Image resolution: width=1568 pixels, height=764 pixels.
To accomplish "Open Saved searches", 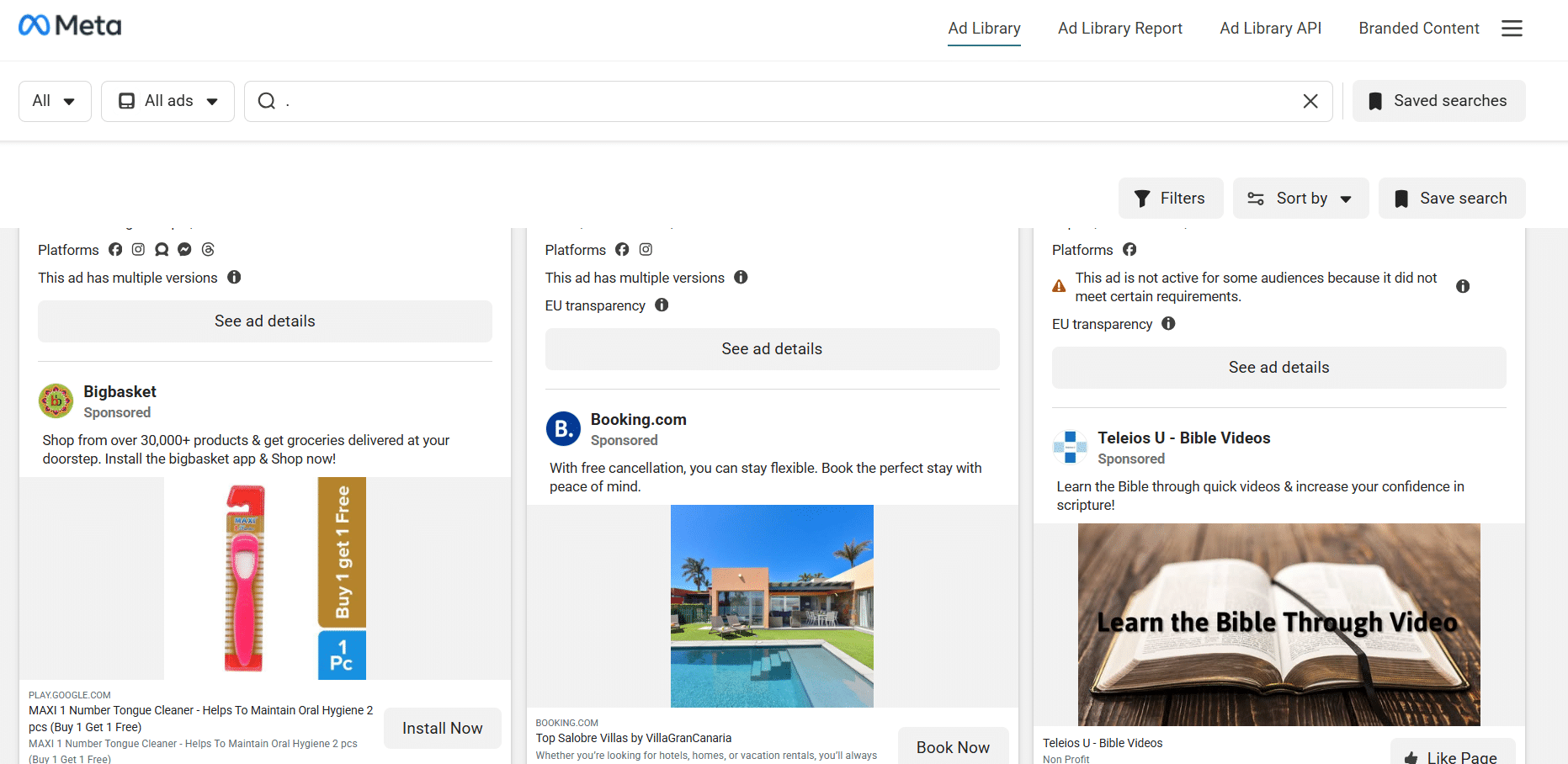I will pos(1438,101).
